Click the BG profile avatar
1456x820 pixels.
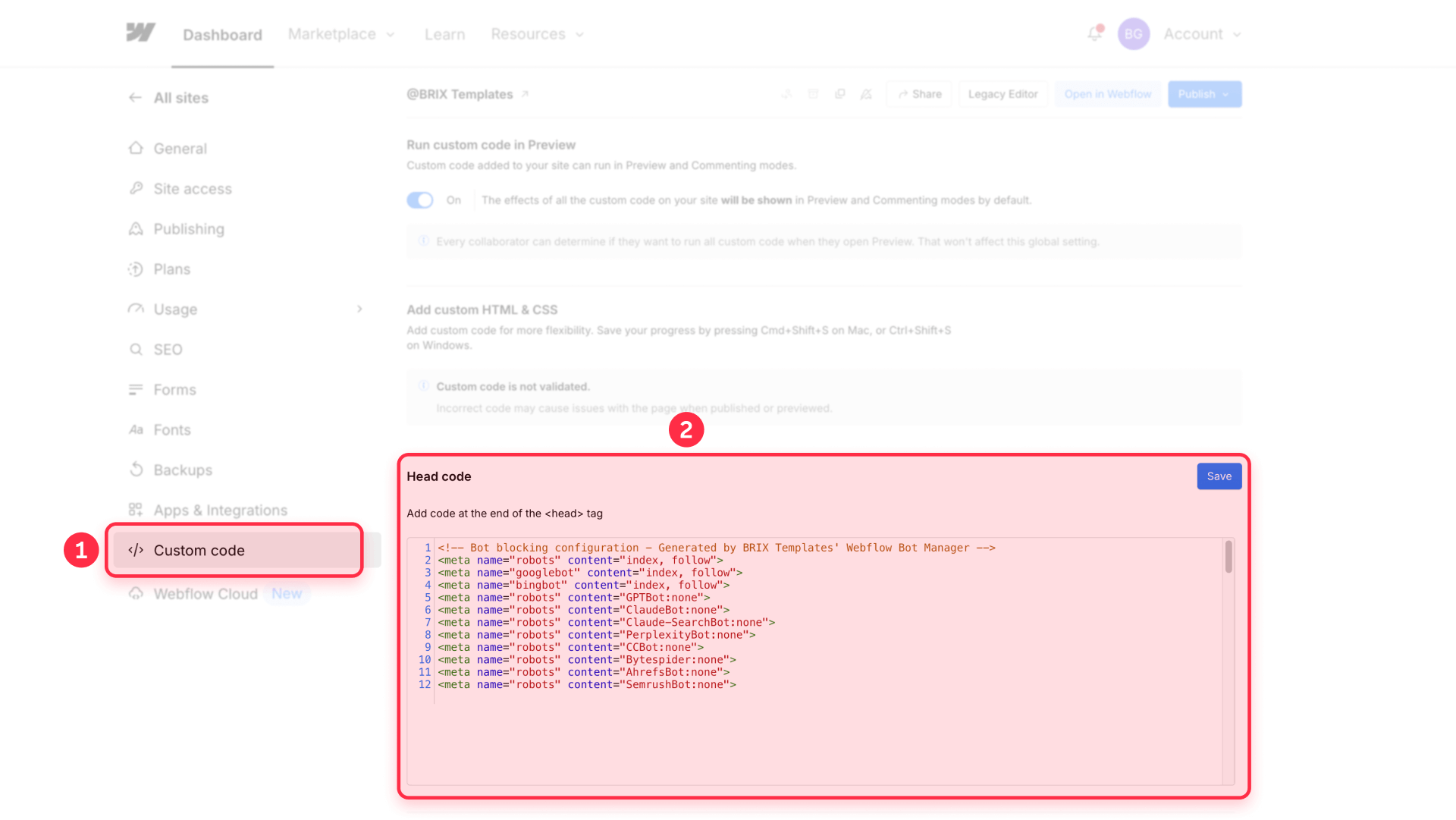1134,34
